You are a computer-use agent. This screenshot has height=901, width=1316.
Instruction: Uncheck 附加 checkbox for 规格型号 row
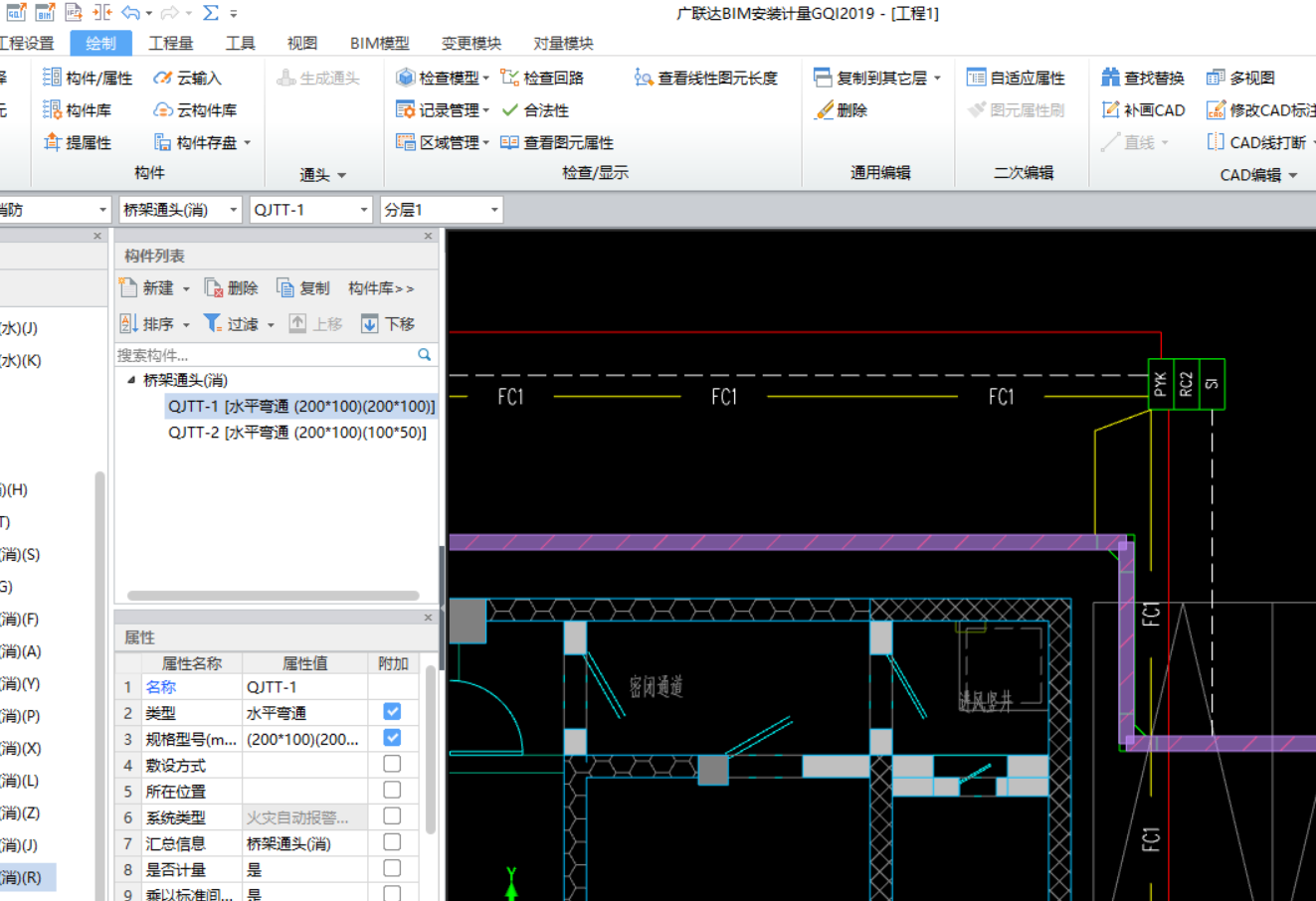tap(392, 738)
